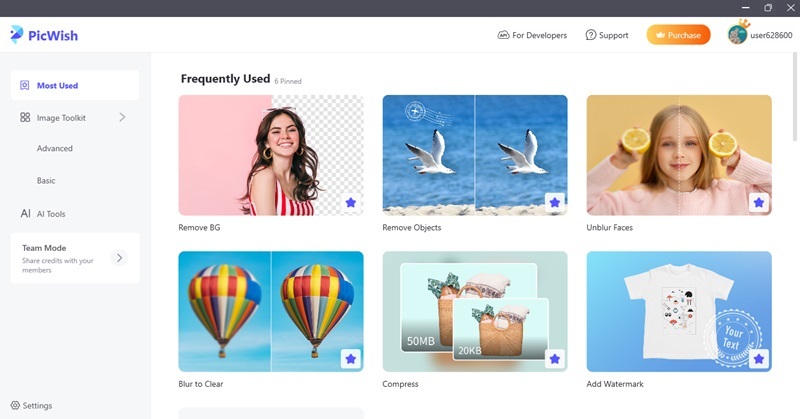Screen dimensions: 800x419
Task: Select the Basic sidebar item
Action: (46, 181)
